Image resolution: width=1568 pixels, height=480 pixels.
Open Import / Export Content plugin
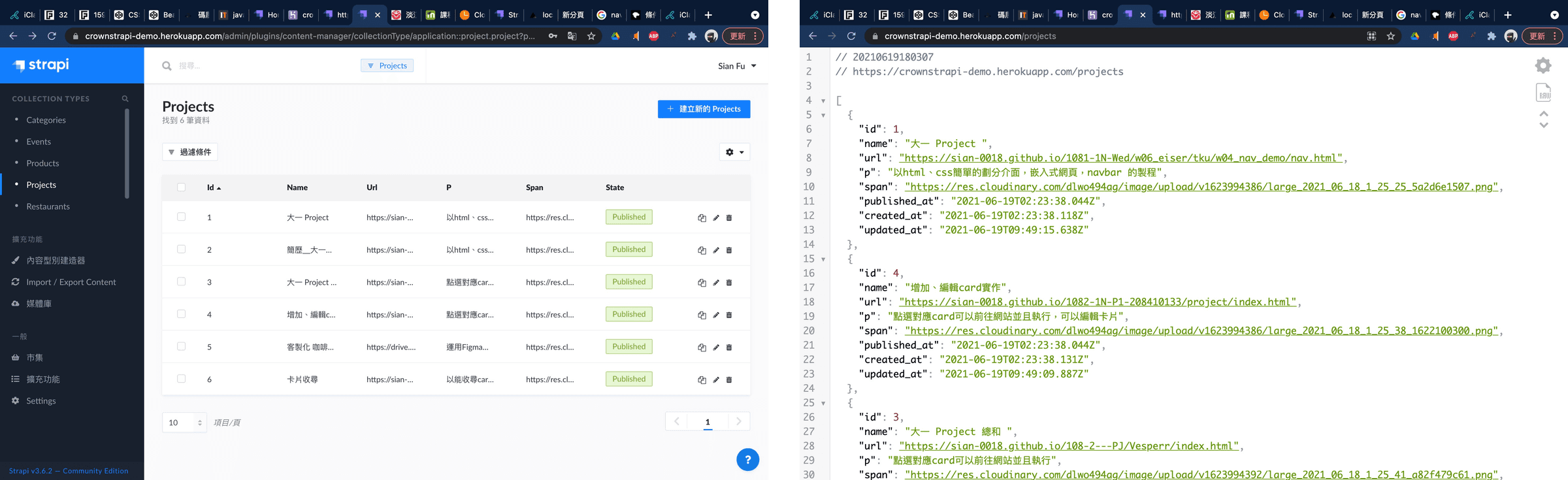[71, 282]
